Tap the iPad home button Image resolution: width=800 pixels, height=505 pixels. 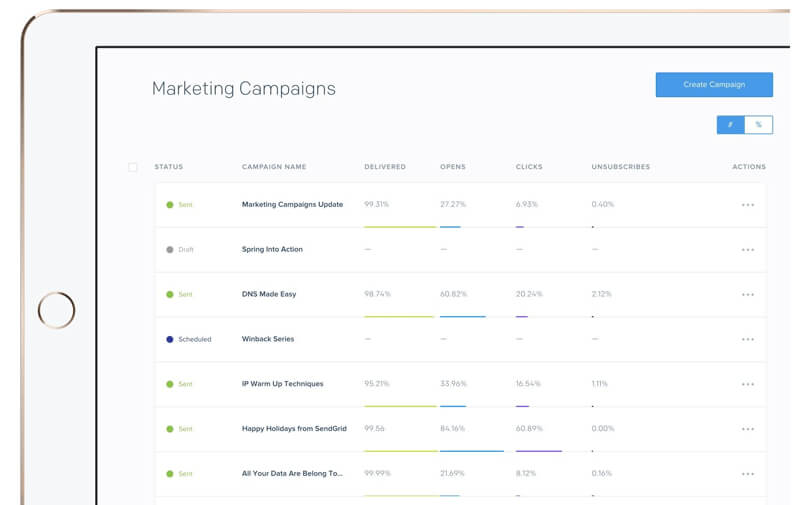[56, 310]
